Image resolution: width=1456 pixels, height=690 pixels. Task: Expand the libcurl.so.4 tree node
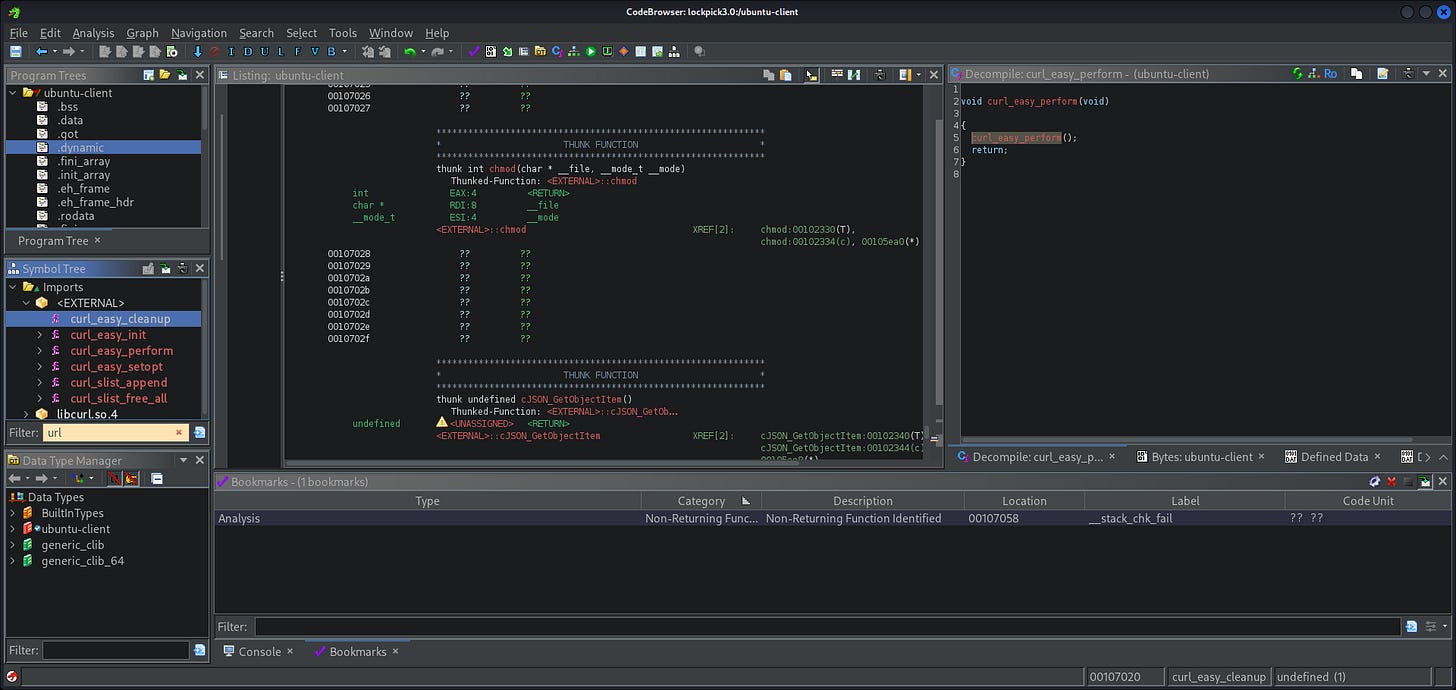(26, 414)
